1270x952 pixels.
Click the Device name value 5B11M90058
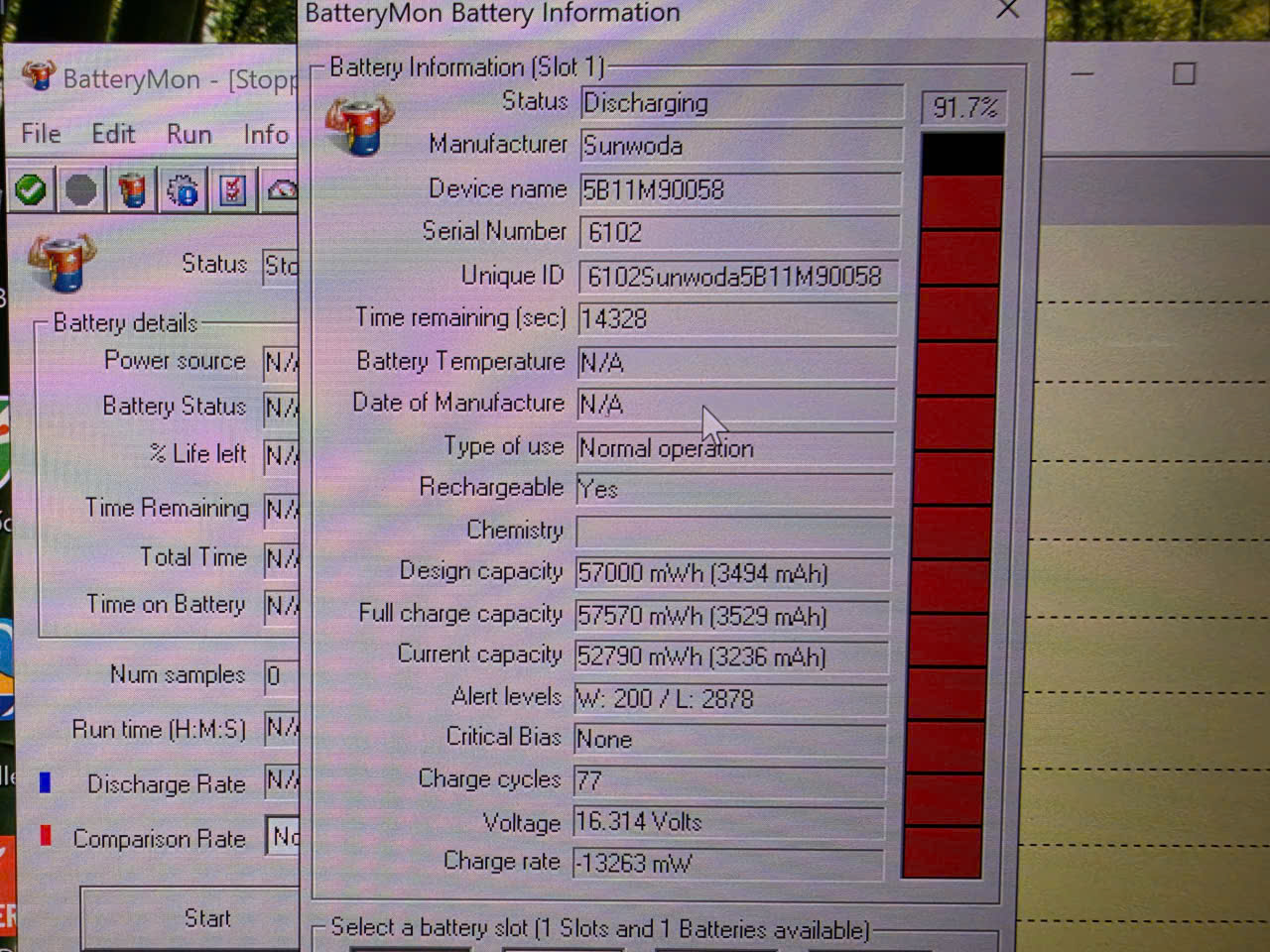click(x=740, y=189)
